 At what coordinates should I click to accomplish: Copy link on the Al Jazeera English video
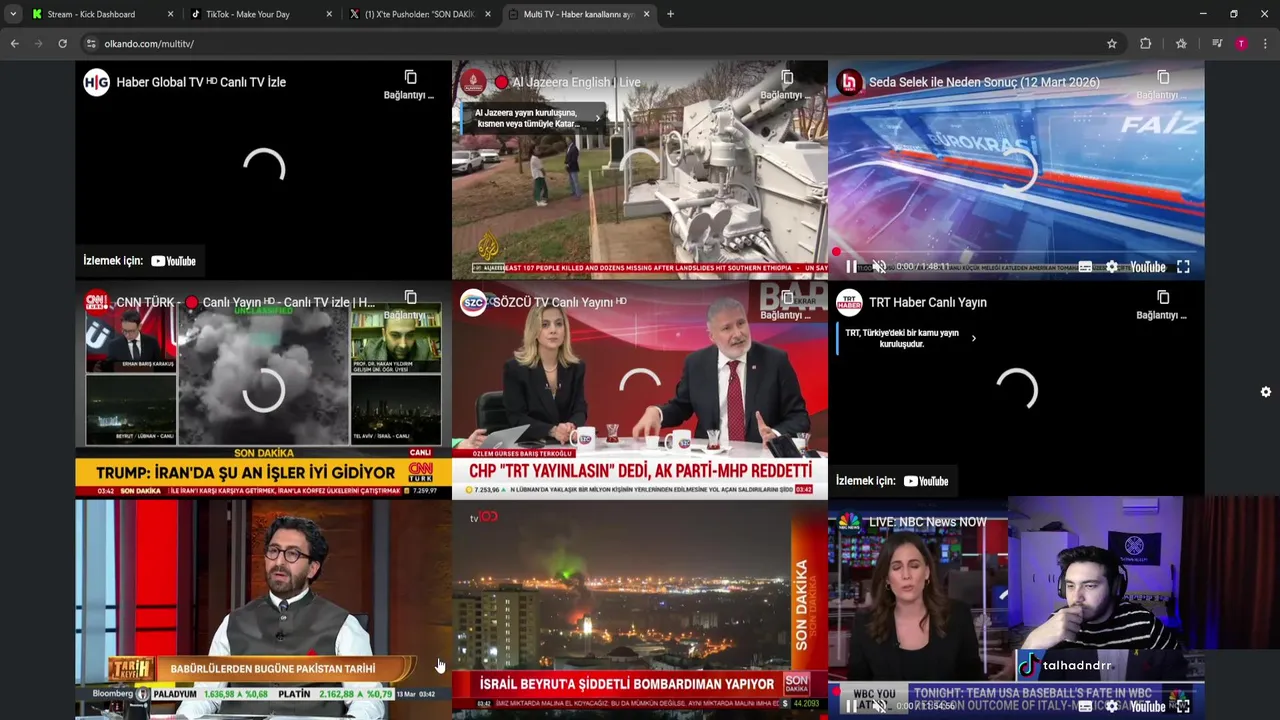coord(786,84)
